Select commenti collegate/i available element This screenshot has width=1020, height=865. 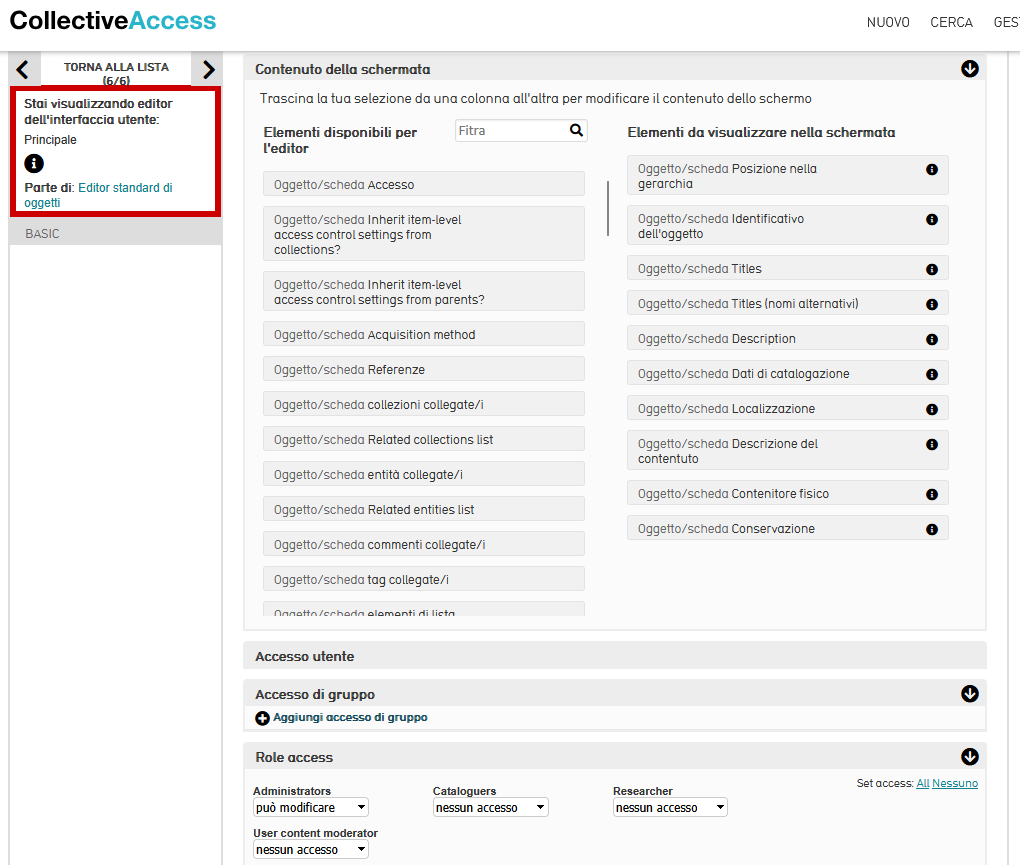(x=423, y=544)
